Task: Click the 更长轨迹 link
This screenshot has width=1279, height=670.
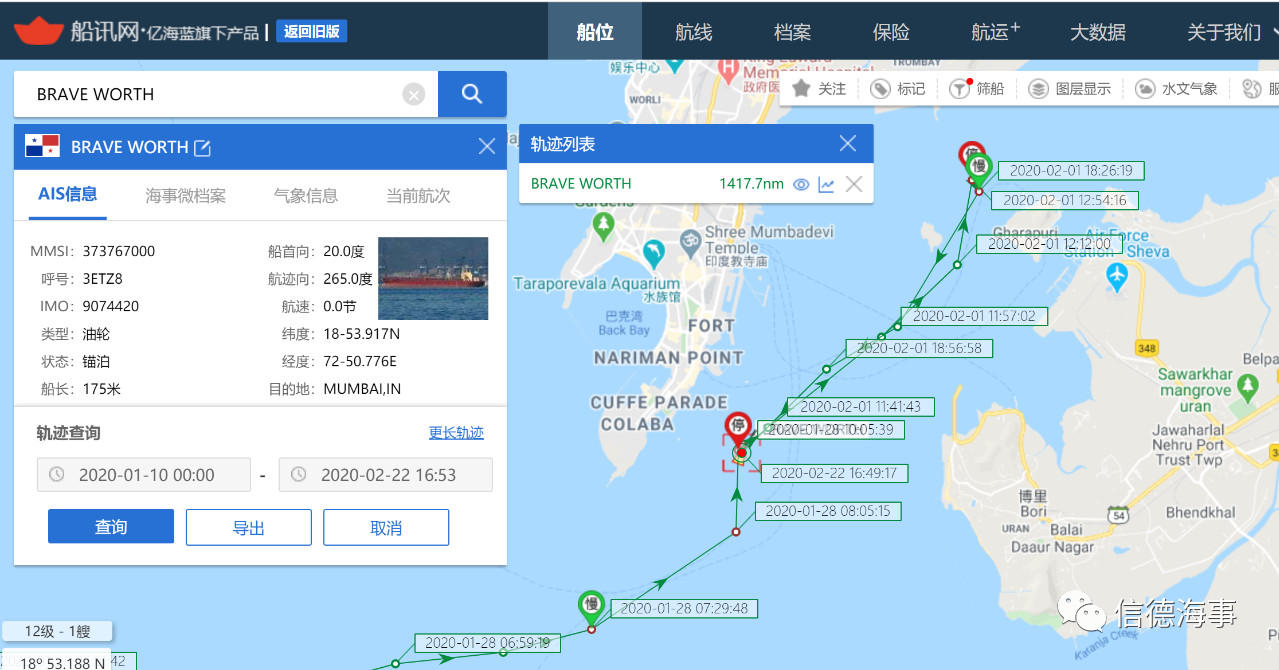Action: point(456,433)
